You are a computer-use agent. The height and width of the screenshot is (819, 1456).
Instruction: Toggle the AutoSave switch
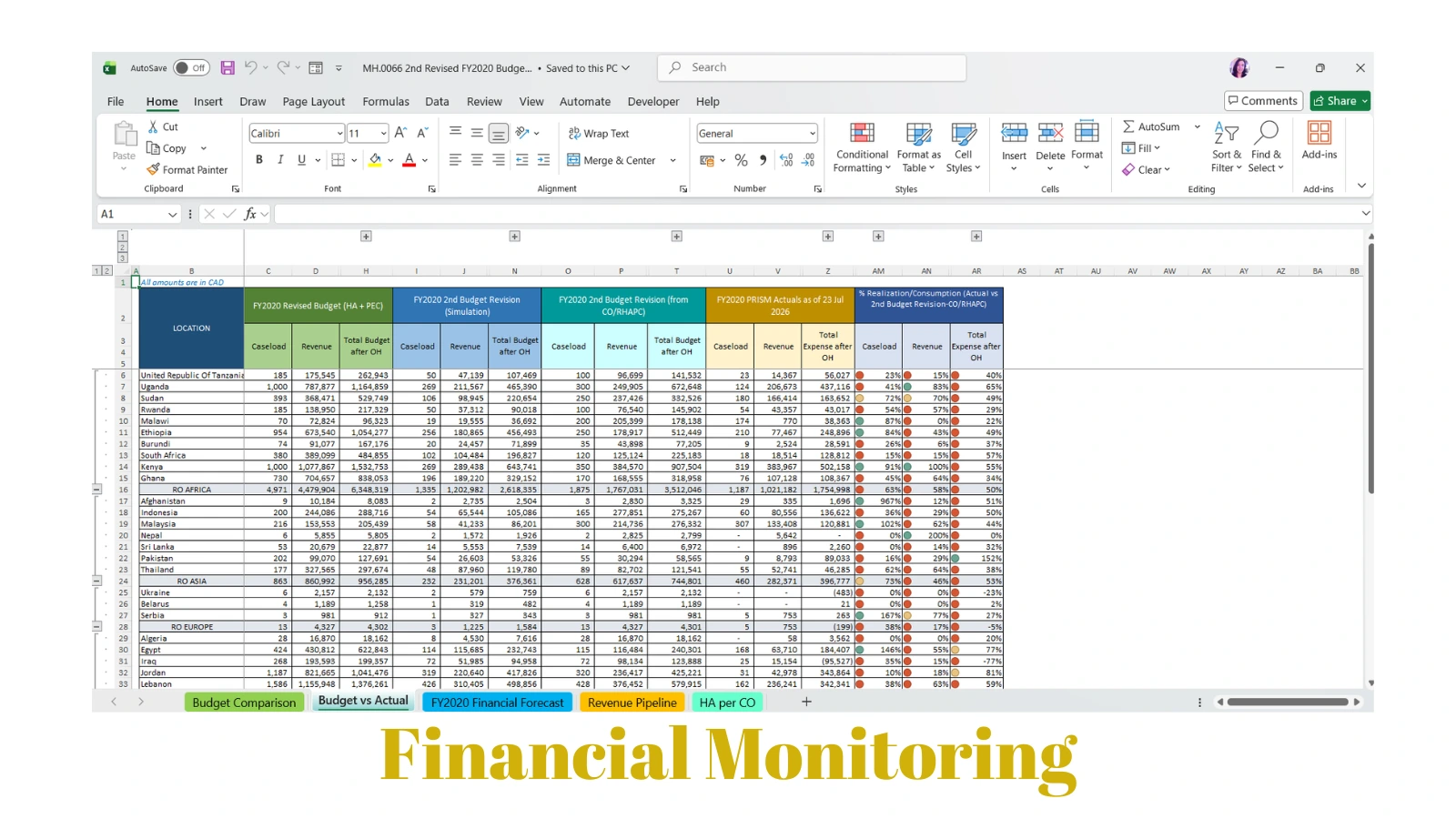[x=191, y=68]
